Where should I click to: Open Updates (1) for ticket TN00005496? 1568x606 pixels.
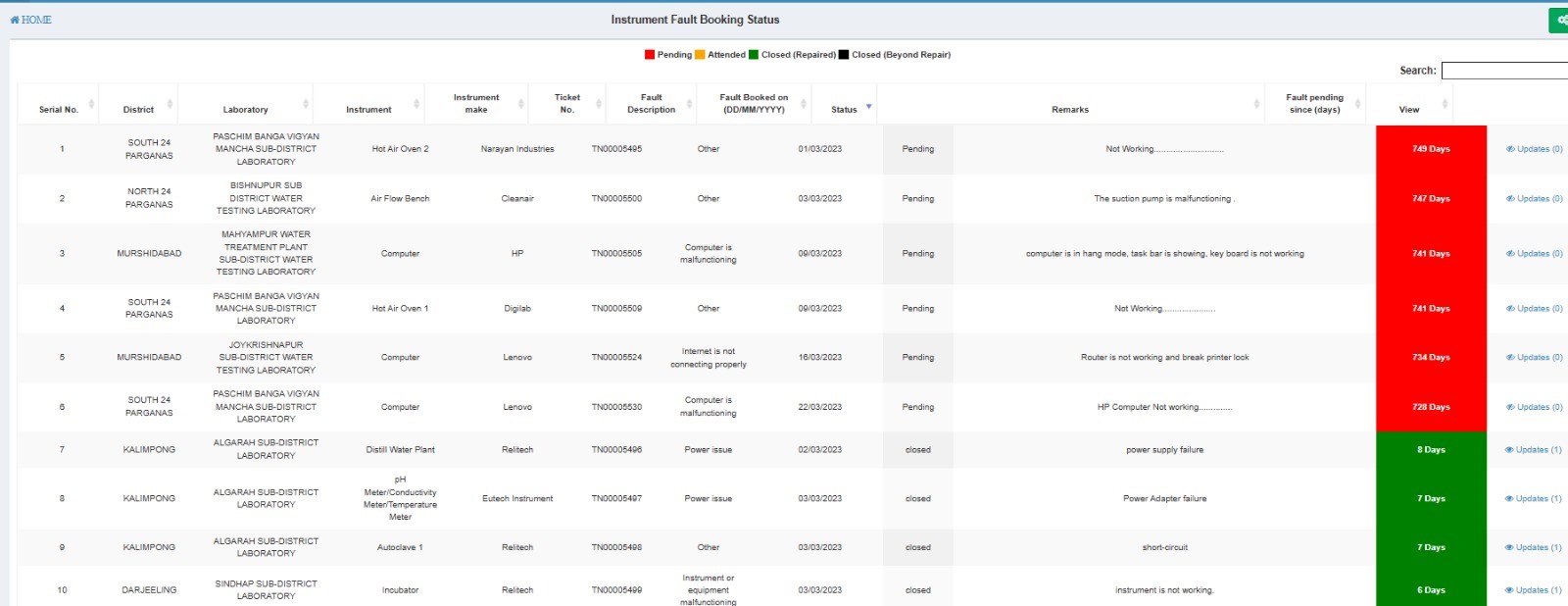[x=1534, y=450]
